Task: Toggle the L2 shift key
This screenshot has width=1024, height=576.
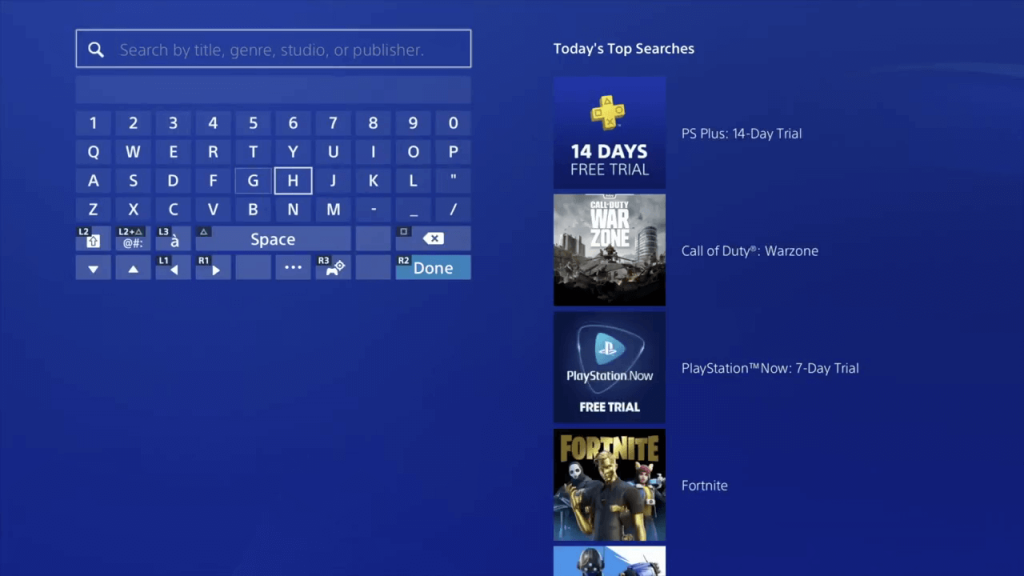Action: [x=93, y=238]
